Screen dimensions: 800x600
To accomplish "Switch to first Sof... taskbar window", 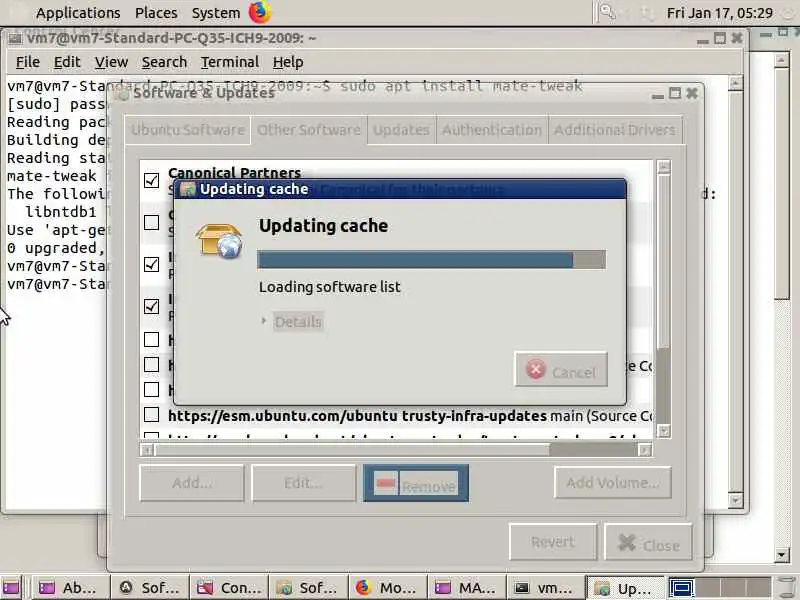I will [149, 588].
